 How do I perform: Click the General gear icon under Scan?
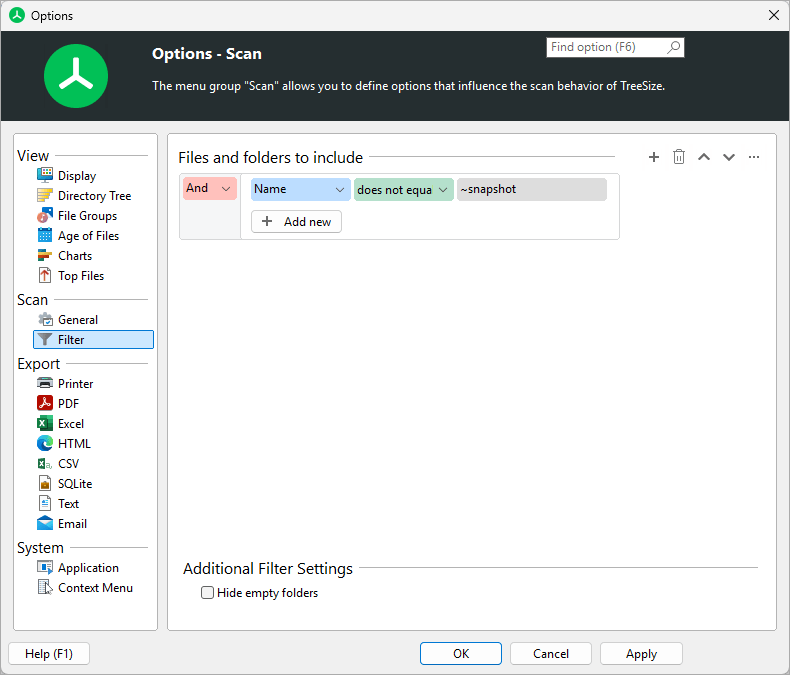coord(45,319)
